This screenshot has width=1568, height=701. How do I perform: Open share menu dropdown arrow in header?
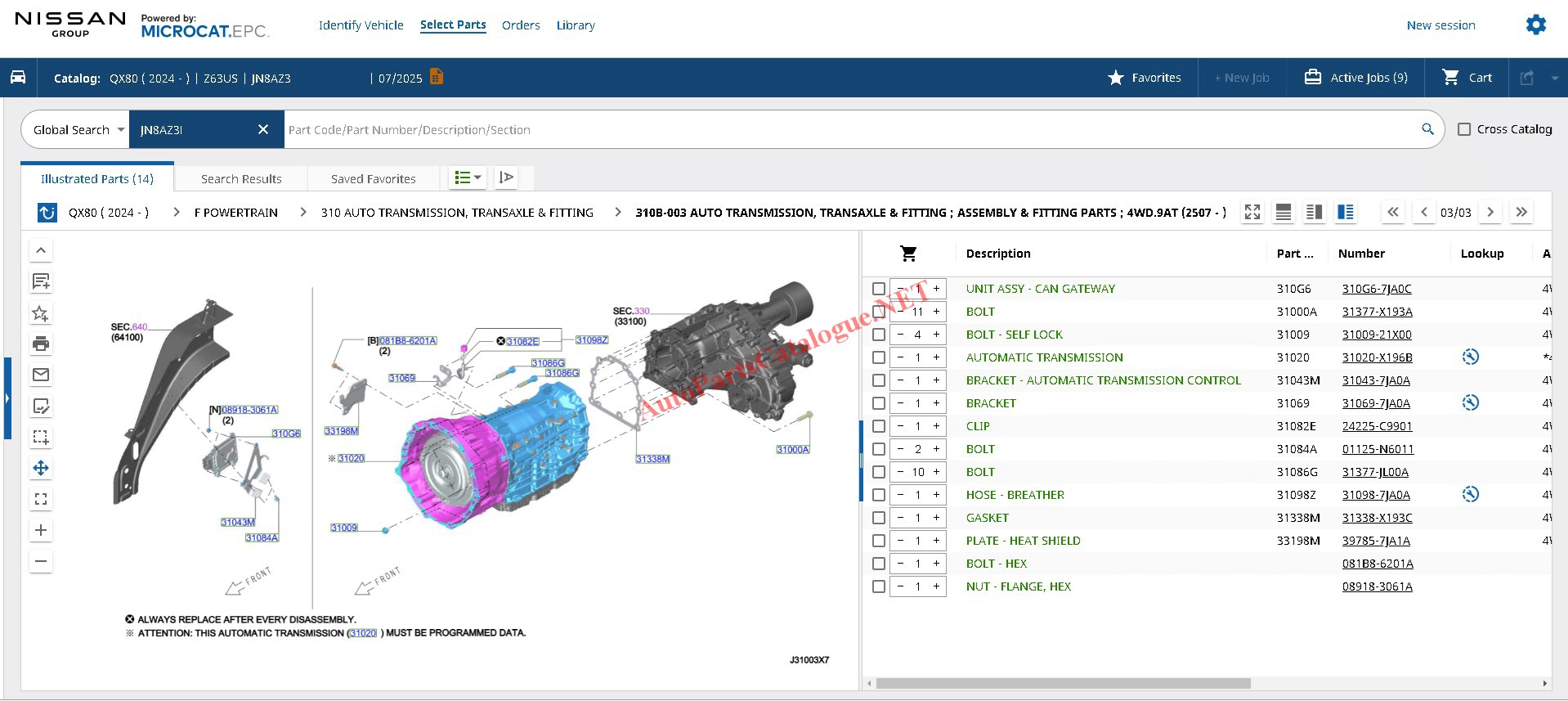pyautogui.click(x=1554, y=79)
